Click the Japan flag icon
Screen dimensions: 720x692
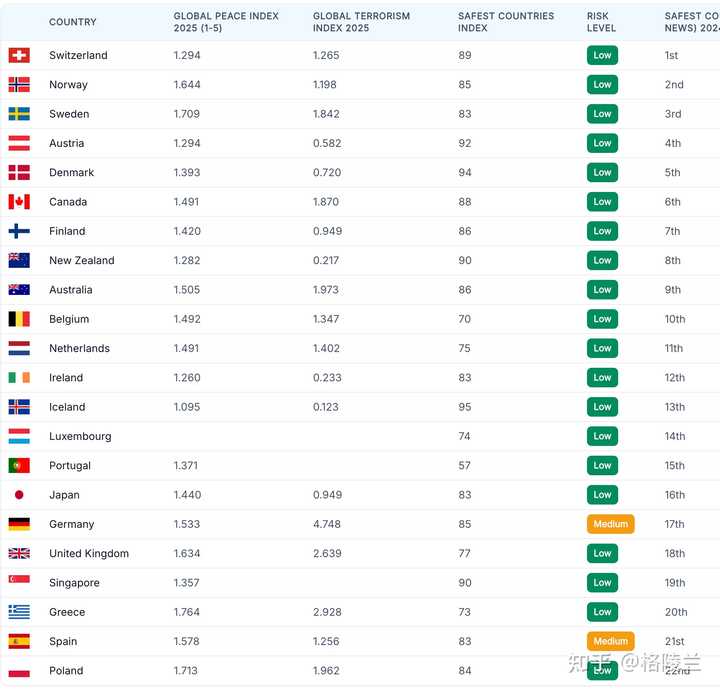pyautogui.click(x=19, y=495)
